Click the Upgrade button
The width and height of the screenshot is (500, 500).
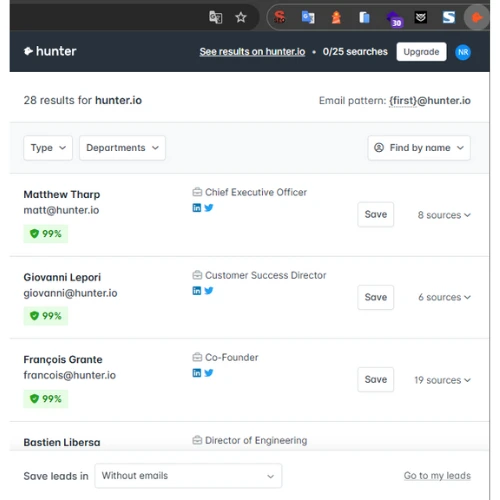pyautogui.click(x=421, y=52)
